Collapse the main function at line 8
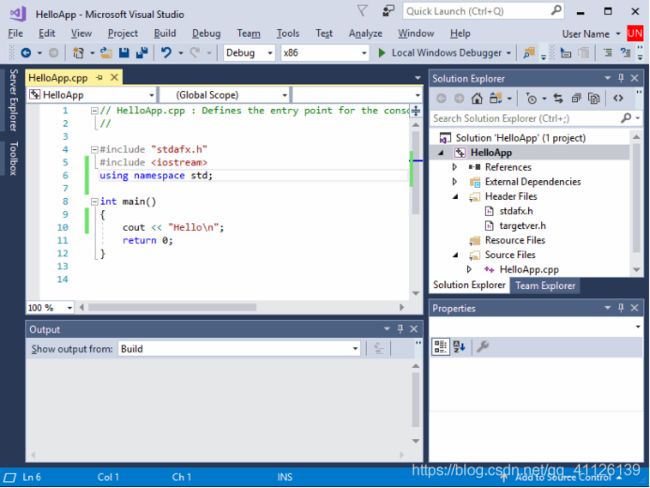Viewport: 650px width, 488px height. [95, 202]
